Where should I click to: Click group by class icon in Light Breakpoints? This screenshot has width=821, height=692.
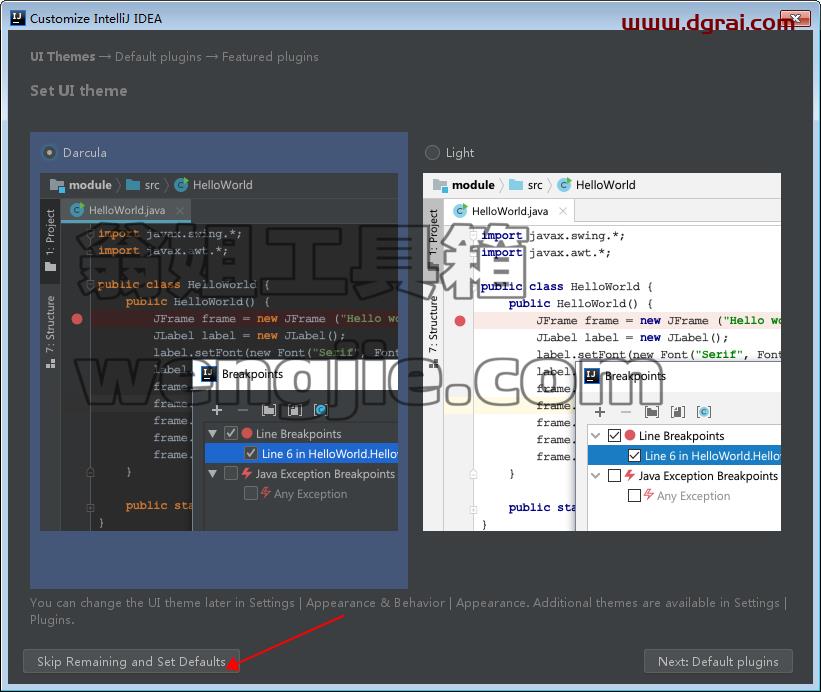(x=704, y=412)
